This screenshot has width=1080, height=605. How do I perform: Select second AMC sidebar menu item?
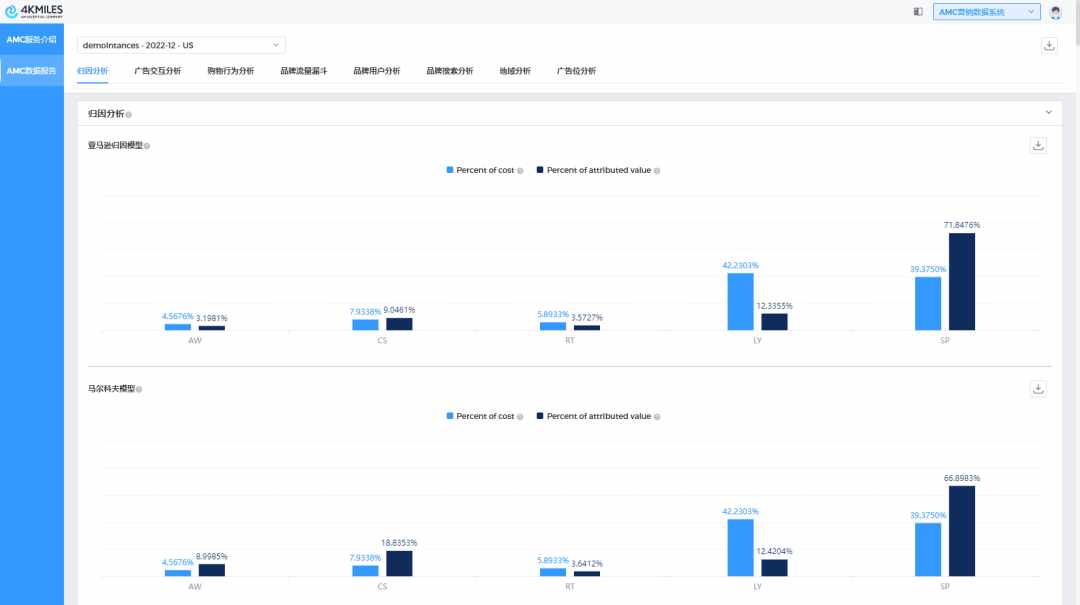pos(32,71)
